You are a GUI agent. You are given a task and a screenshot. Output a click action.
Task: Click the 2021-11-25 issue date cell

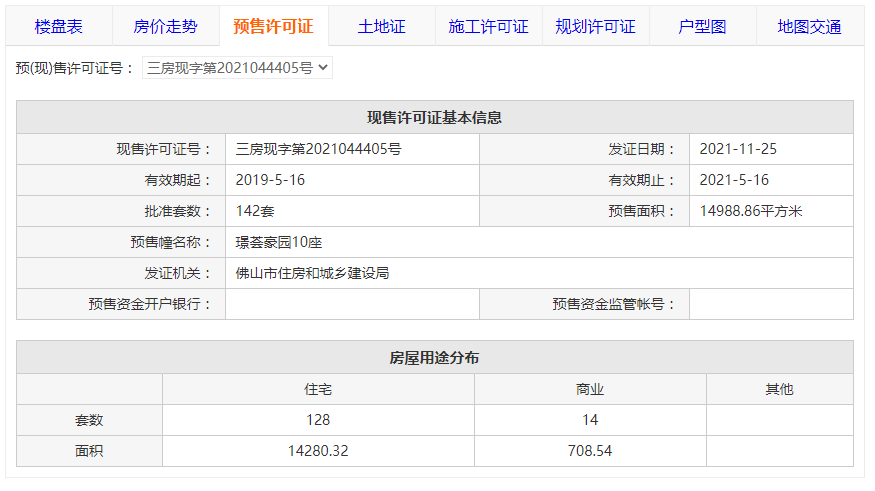(x=738, y=149)
